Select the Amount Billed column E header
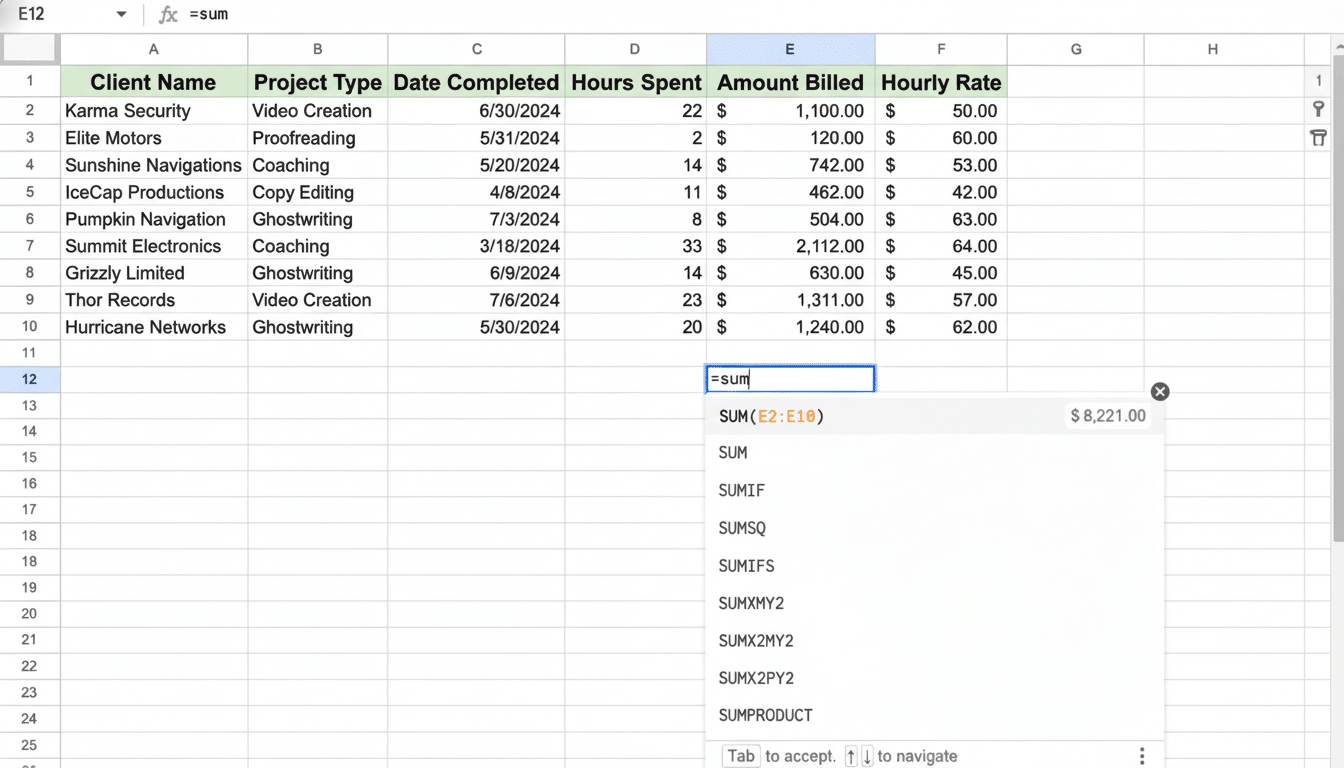1344x768 pixels. [x=790, y=48]
